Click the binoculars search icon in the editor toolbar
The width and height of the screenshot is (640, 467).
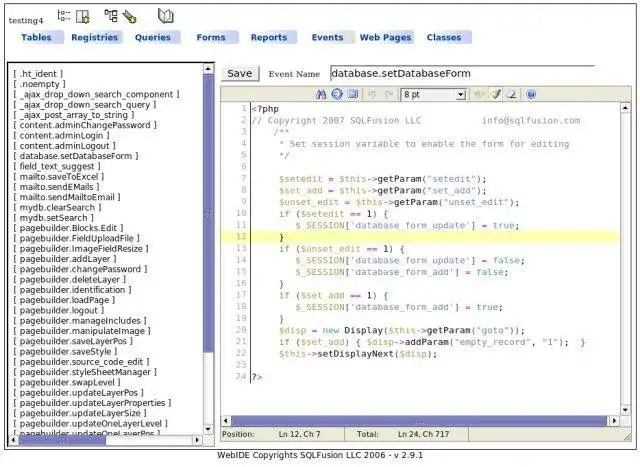(x=321, y=94)
